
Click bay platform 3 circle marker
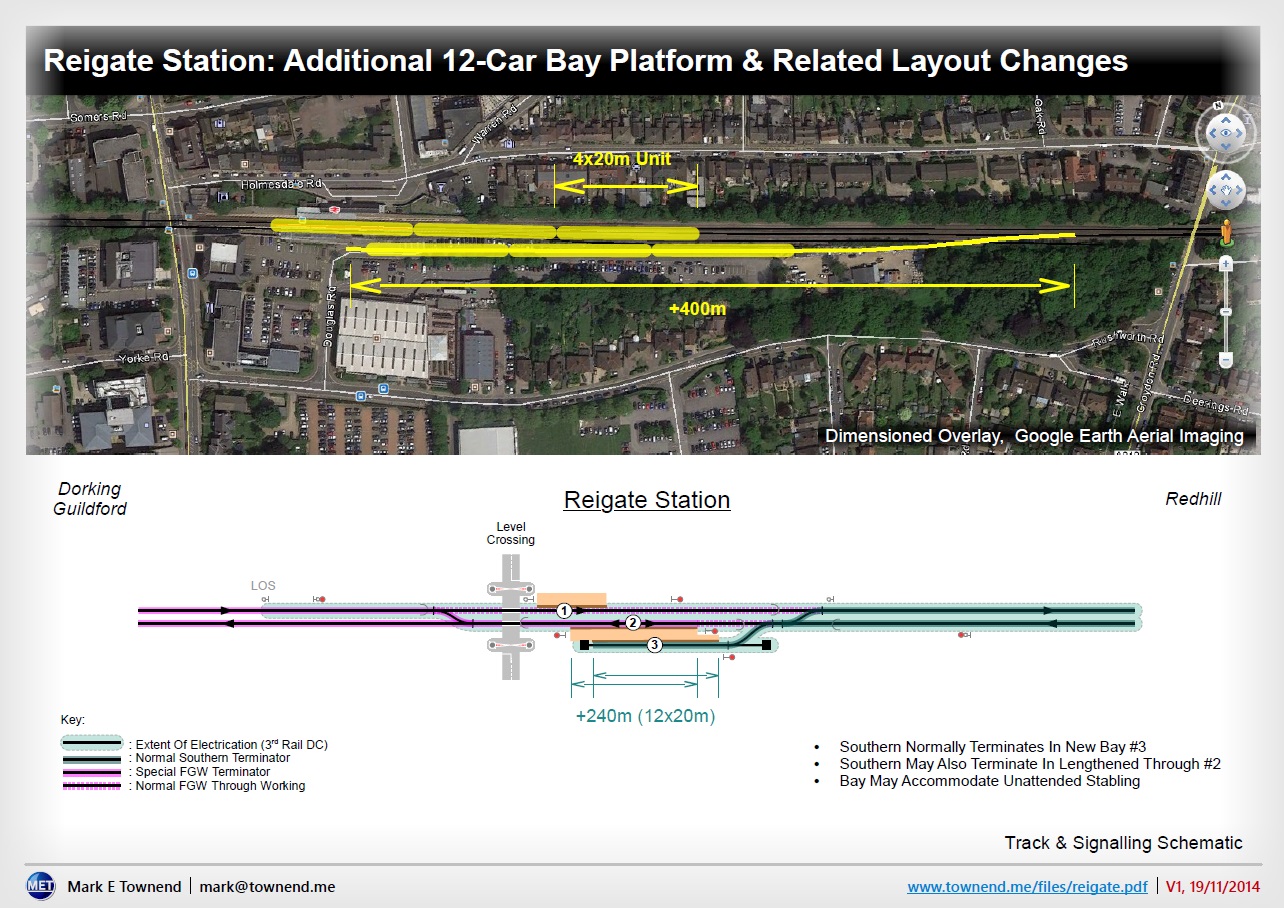coord(654,645)
